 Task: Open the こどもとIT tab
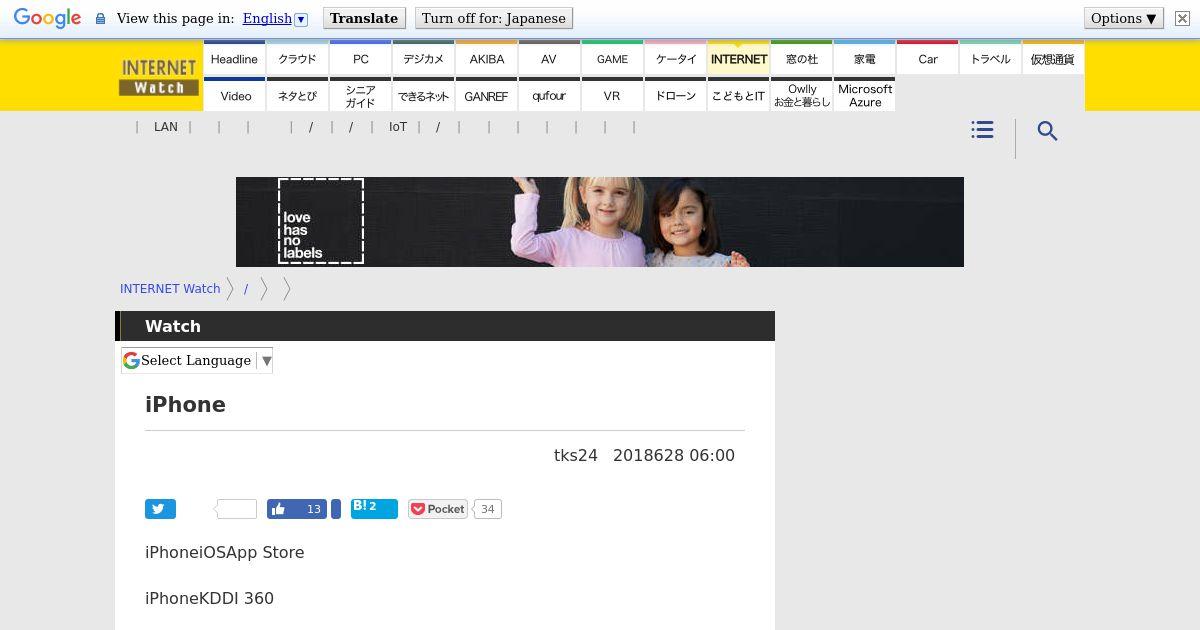click(738, 95)
